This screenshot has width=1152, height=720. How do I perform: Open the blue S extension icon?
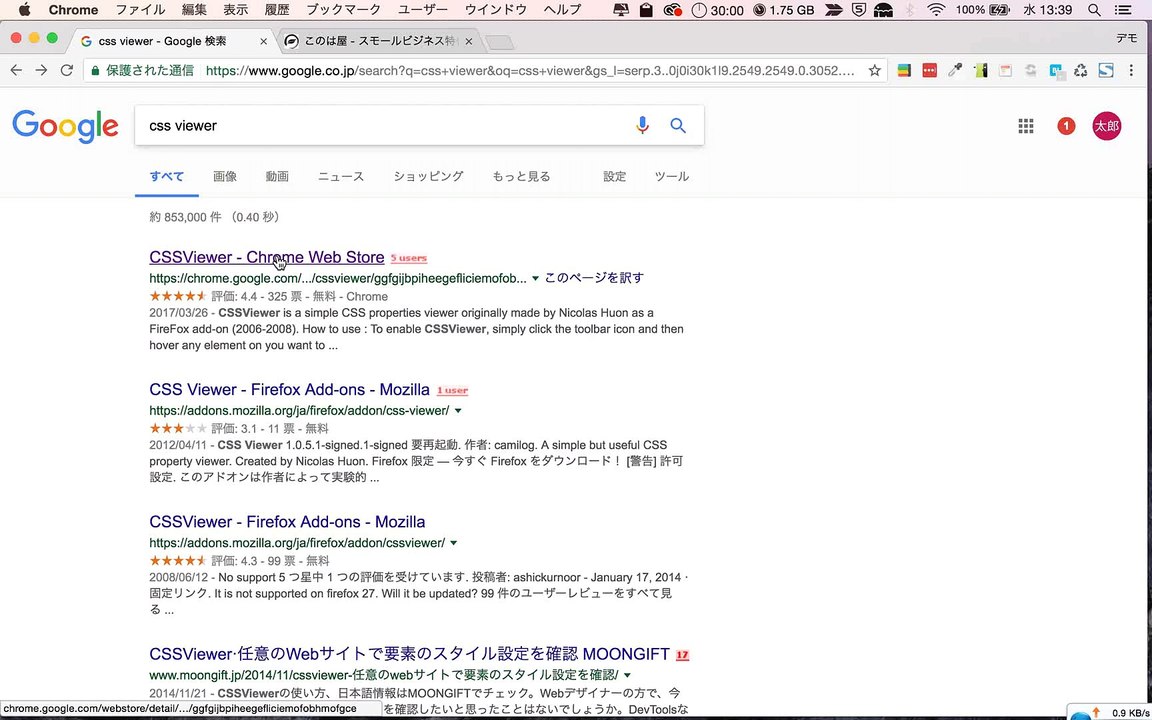(x=1106, y=71)
